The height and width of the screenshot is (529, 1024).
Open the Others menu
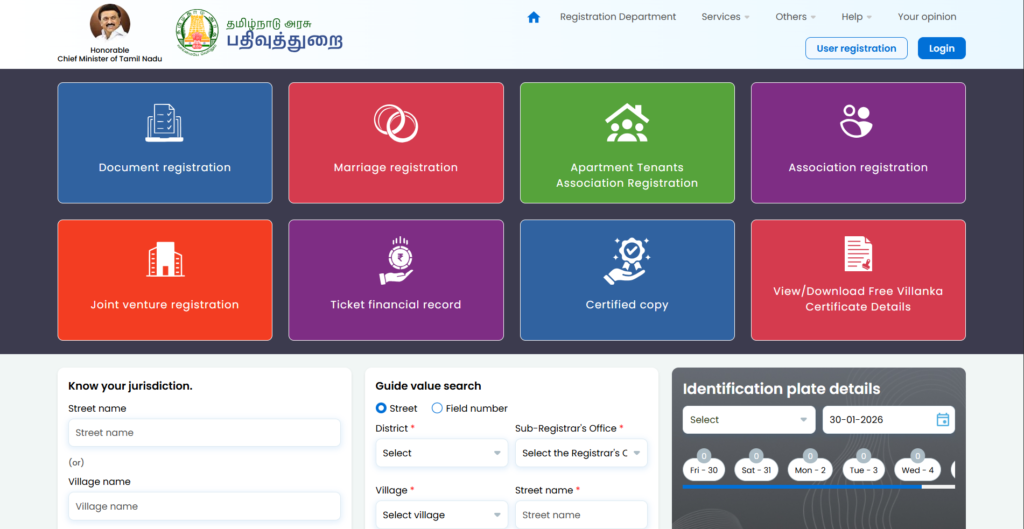coord(795,17)
